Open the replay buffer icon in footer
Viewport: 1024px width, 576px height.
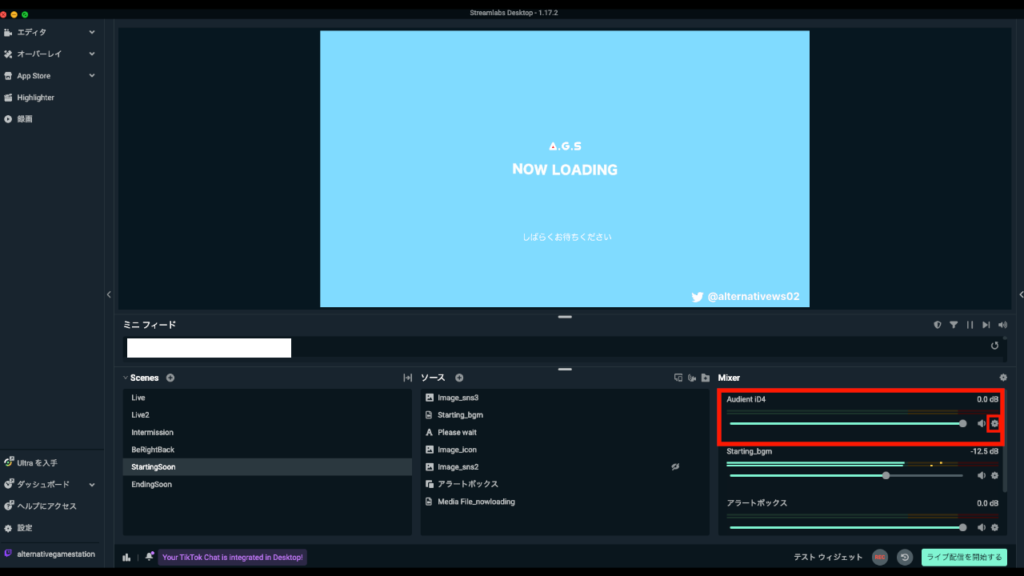(904, 557)
